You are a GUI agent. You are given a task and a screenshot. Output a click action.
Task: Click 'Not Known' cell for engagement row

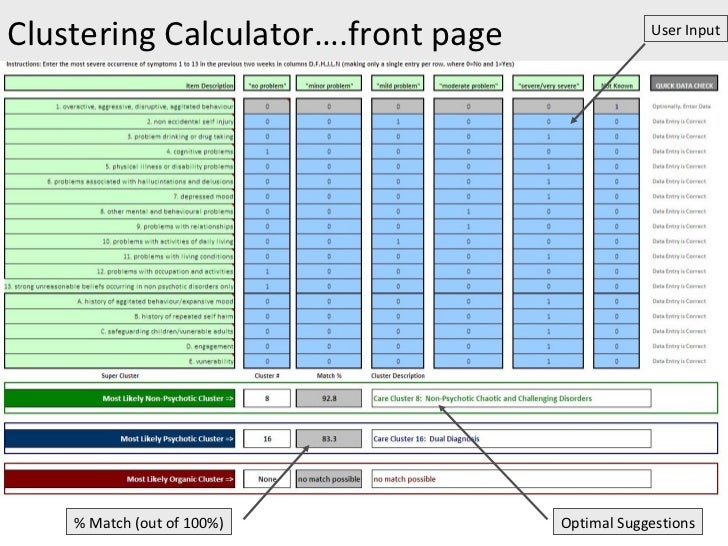coord(616,346)
